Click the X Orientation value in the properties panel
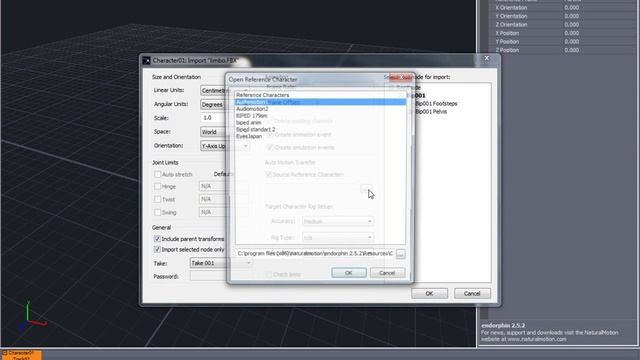 click(x=571, y=8)
